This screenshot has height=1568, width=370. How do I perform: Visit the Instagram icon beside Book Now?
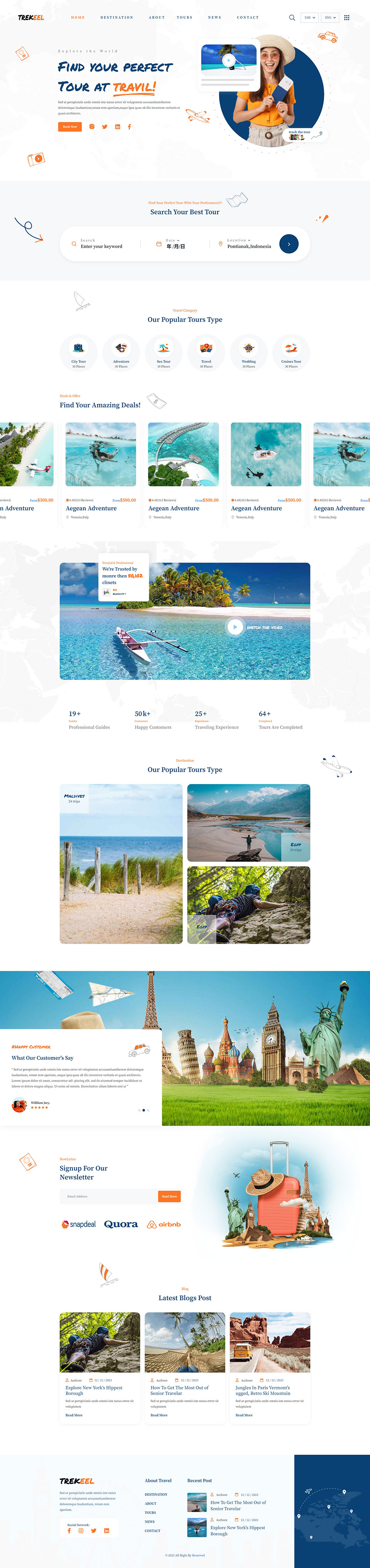pyautogui.click(x=92, y=127)
